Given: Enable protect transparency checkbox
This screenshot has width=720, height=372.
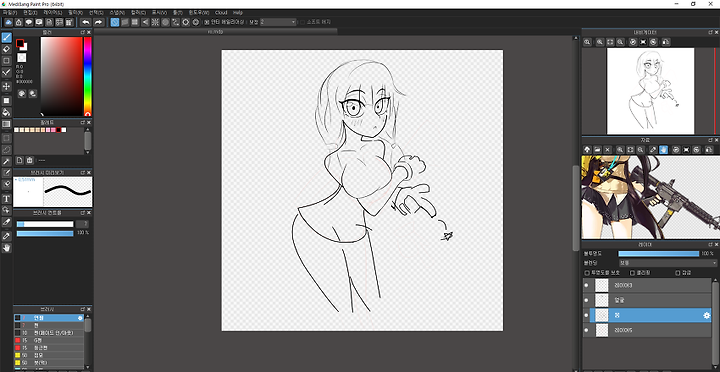Looking at the screenshot, I should [x=587, y=273].
